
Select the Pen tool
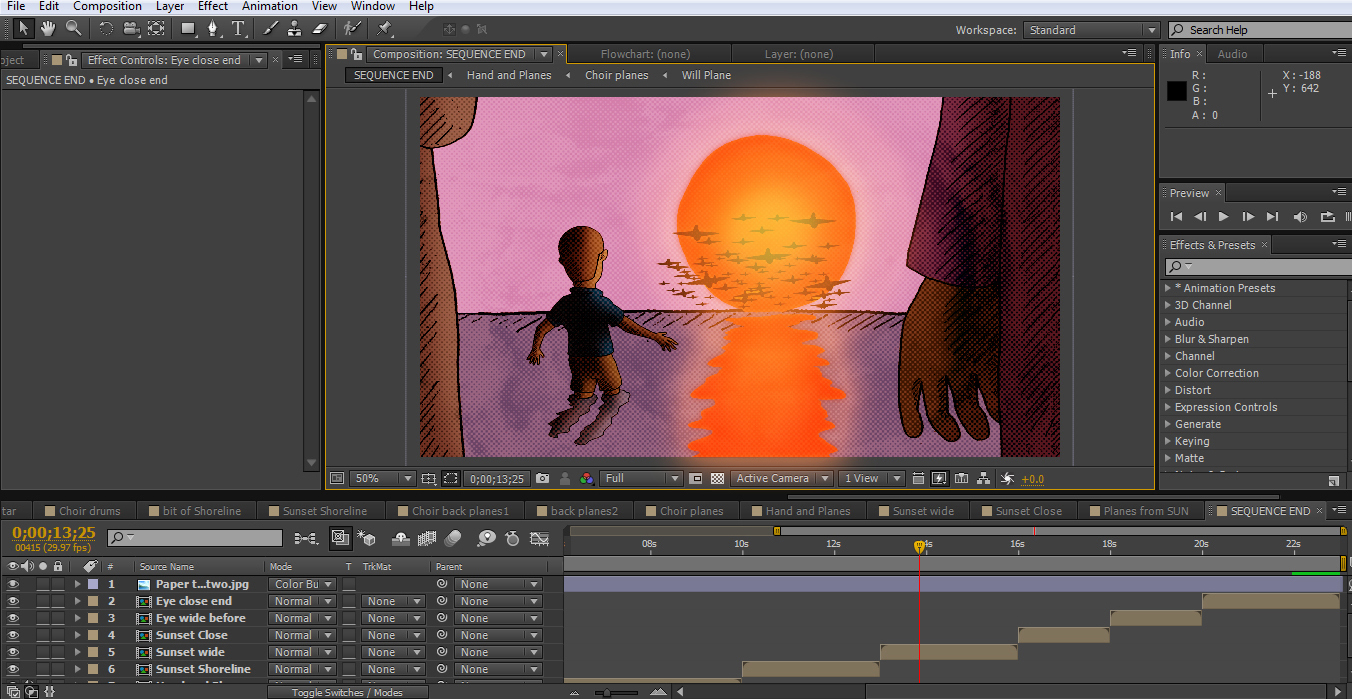click(213, 29)
